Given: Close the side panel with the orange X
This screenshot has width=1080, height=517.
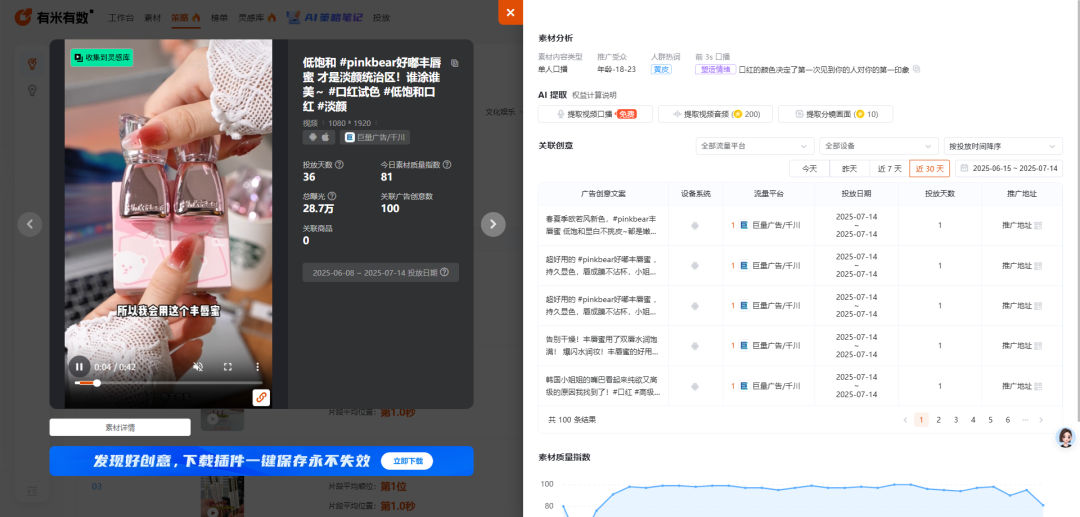Looking at the screenshot, I should pyautogui.click(x=510, y=12).
